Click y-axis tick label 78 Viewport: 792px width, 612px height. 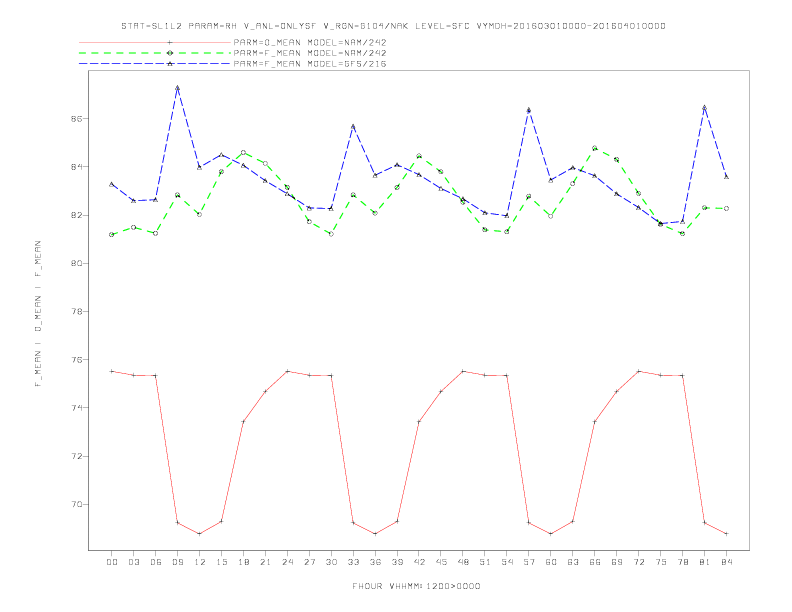coord(76,312)
